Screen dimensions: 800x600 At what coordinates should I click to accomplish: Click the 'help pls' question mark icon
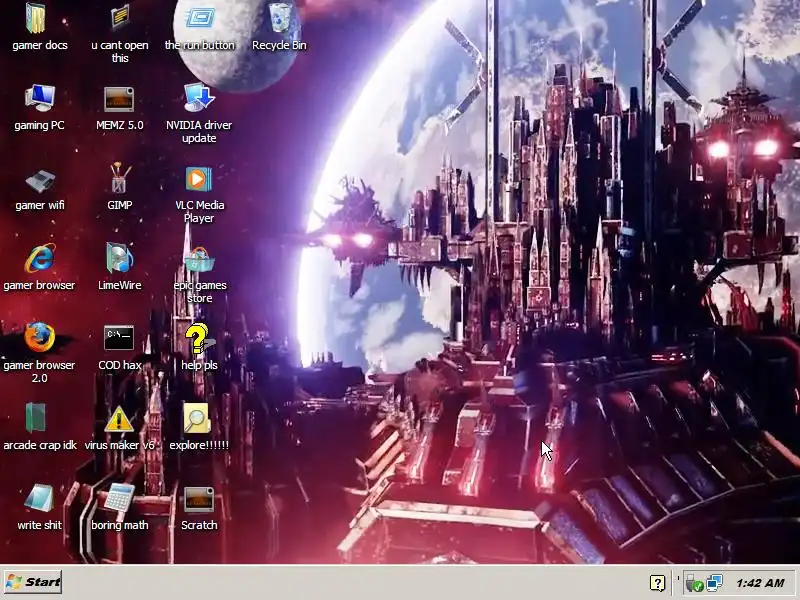pos(199,339)
